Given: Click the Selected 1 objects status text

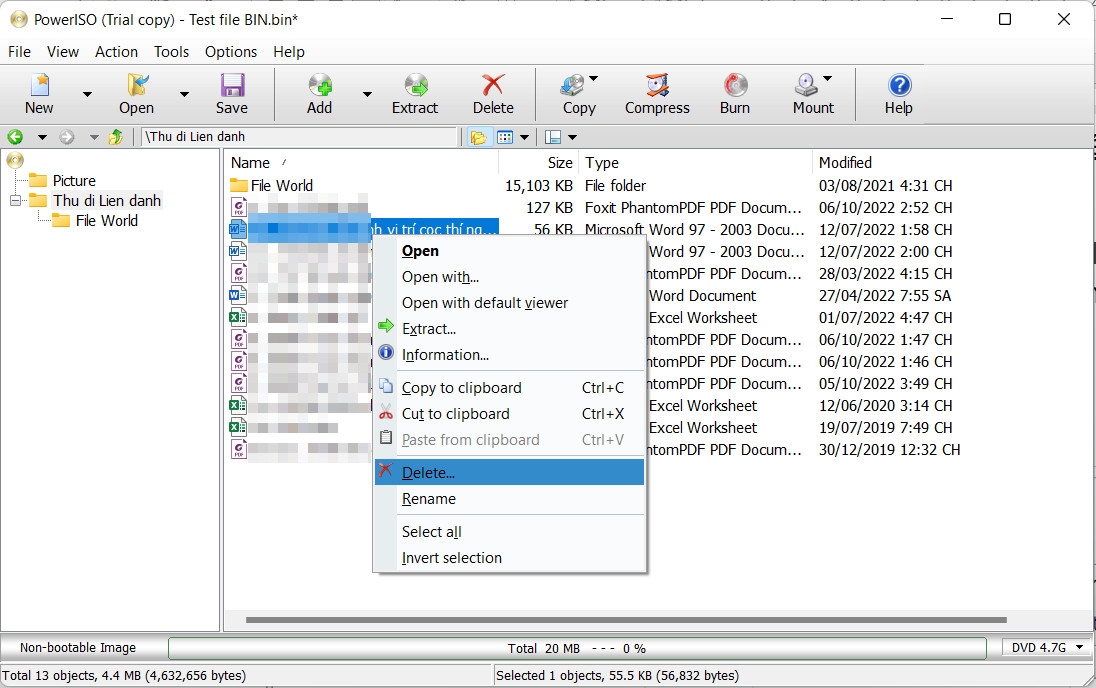Looking at the screenshot, I should pos(617,675).
